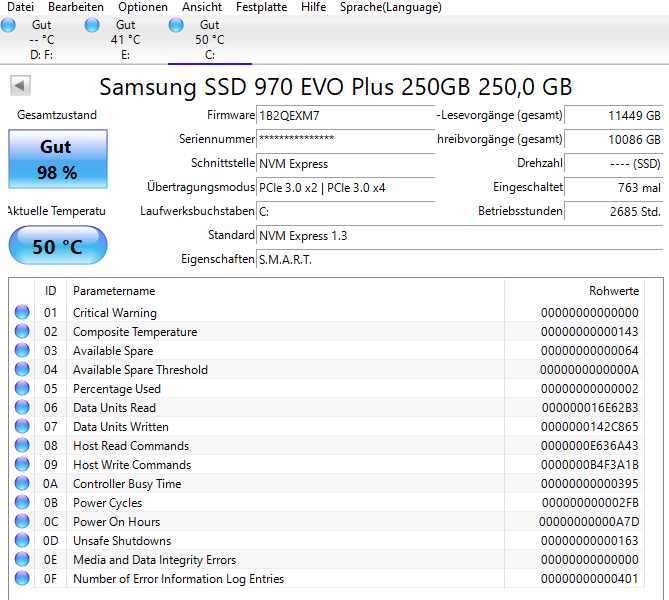Select the E: drive tab at 41 °C
Image resolution: width=669 pixels, height=600 pixels.
click(125, 40)
